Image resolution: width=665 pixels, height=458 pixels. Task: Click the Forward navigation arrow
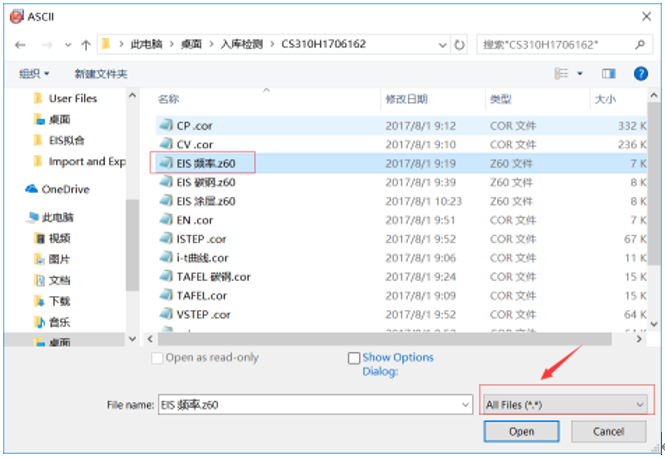[x=47, y=45]
